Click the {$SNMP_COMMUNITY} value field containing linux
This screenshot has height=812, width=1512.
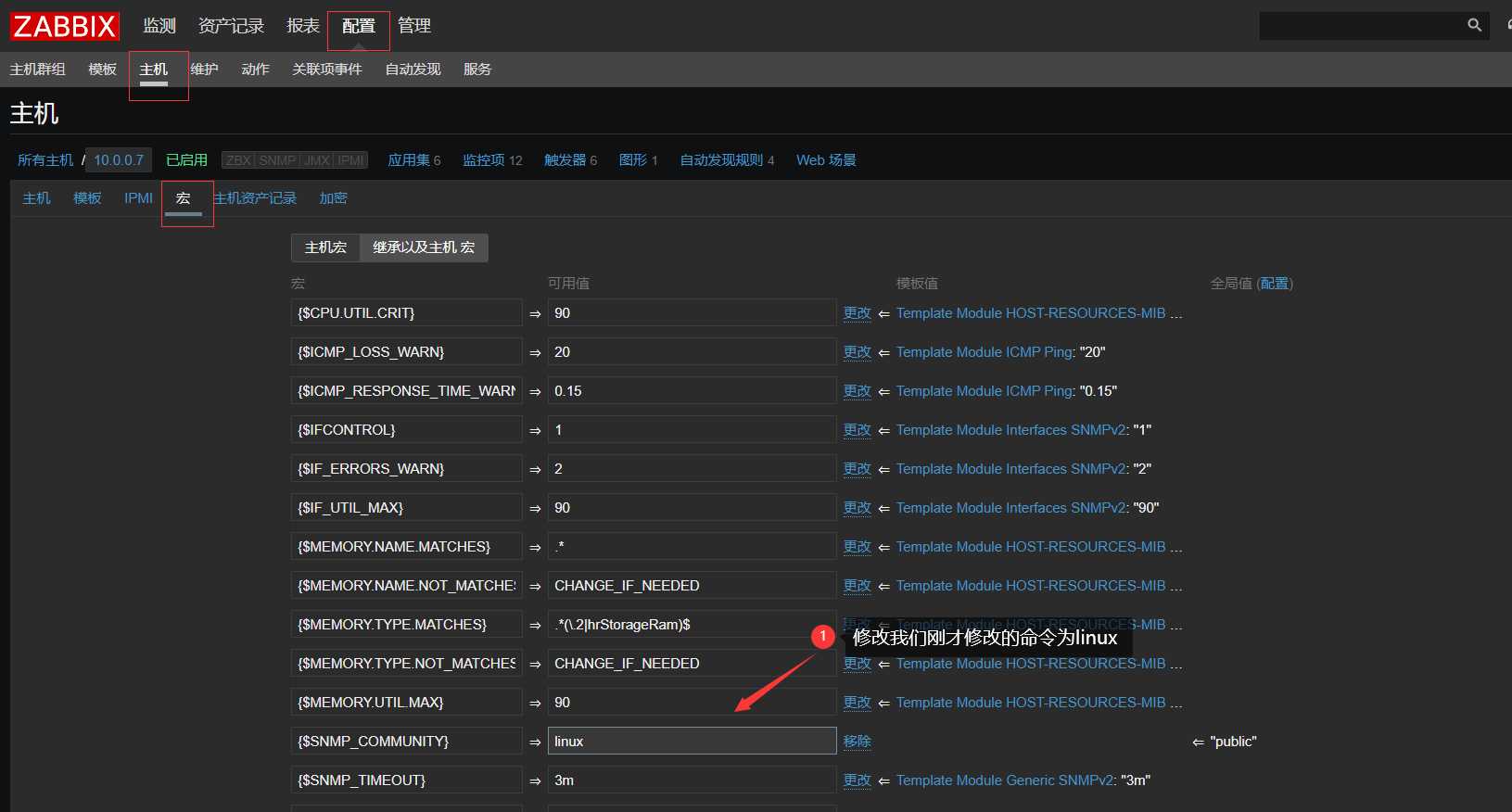(692, 741)
